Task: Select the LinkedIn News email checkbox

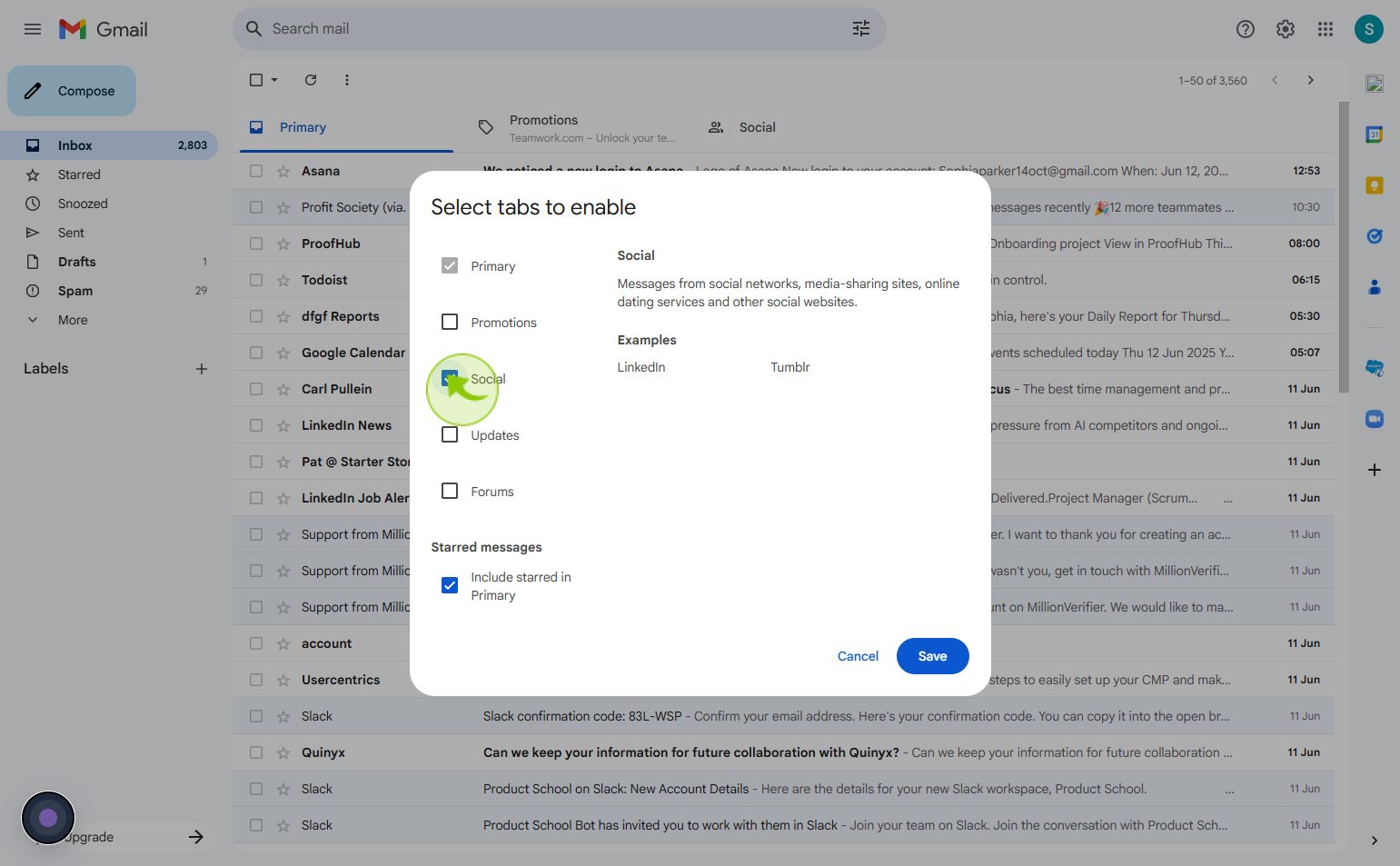Action: point(256,425)
